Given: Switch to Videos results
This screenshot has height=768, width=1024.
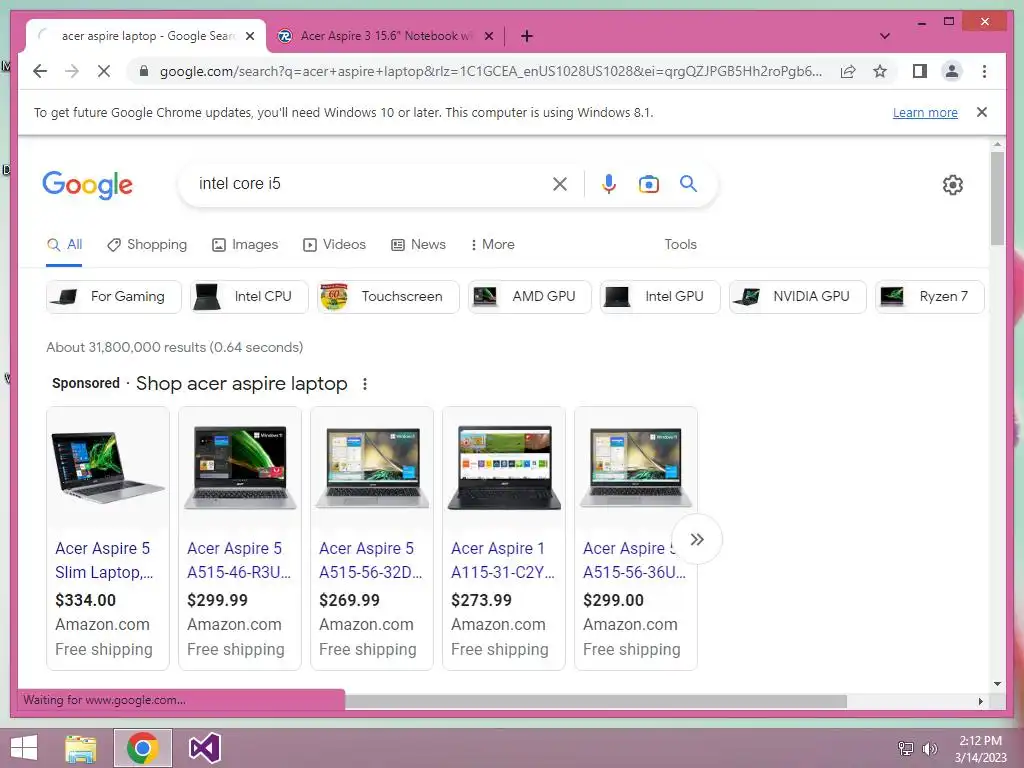Looking at the screenshot, I should pyautogui.click(x=334, y=244).
